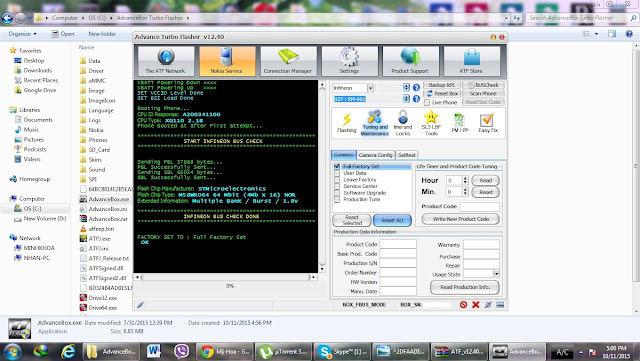This screenshot has width=640, height=361.
Task: Click New folder in Explorer toolbar
Action: point(102,34)
